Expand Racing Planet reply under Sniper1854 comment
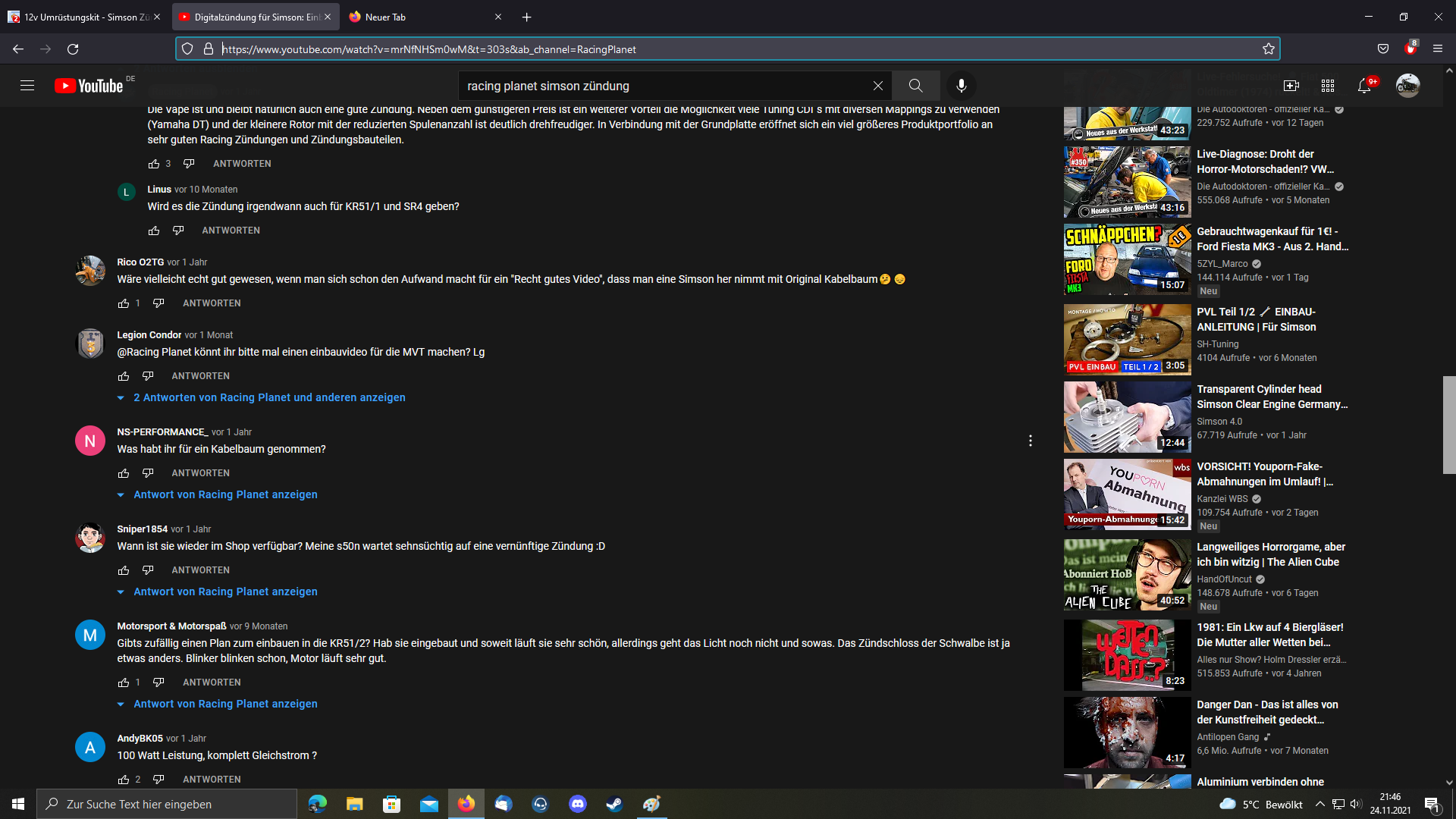The height and width of the screenshot is (819, 1456). [224, 591]
